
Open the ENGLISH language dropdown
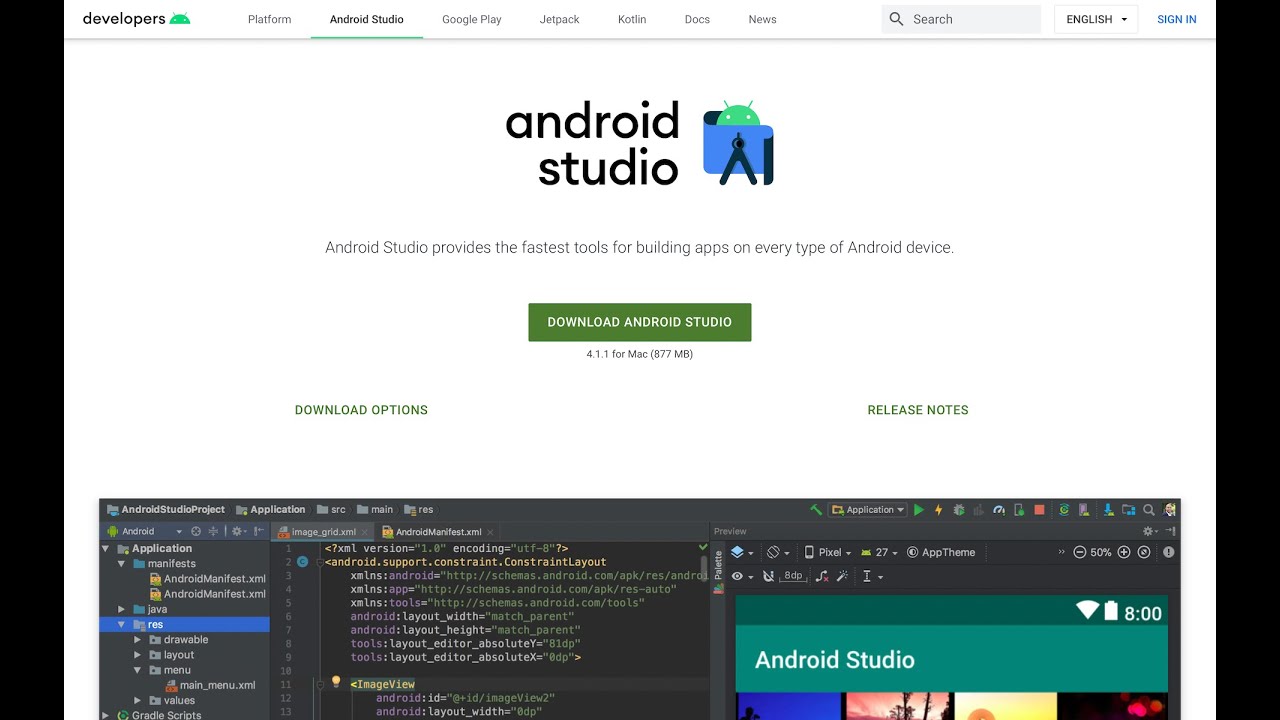(x=1096, y=19)
